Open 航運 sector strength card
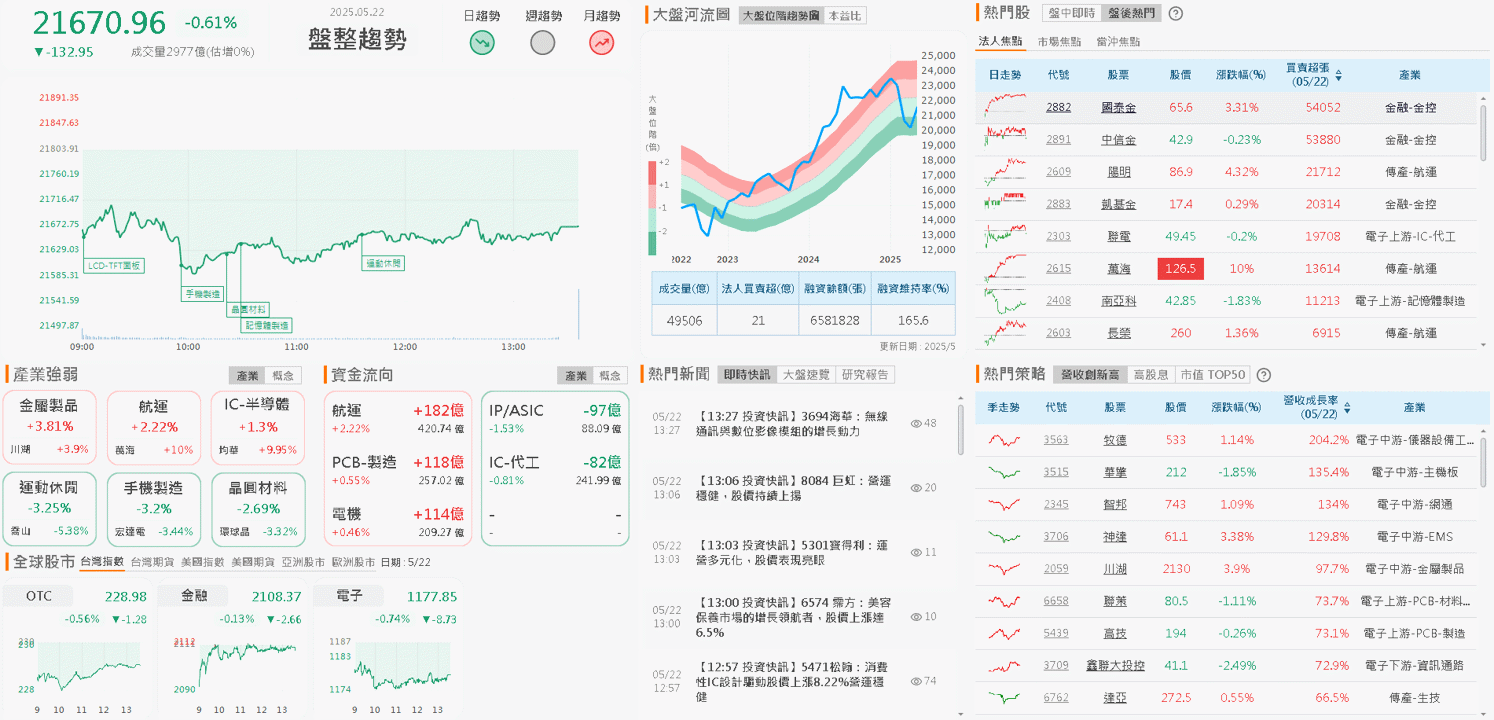The image size is (1494, 720). 154,428
